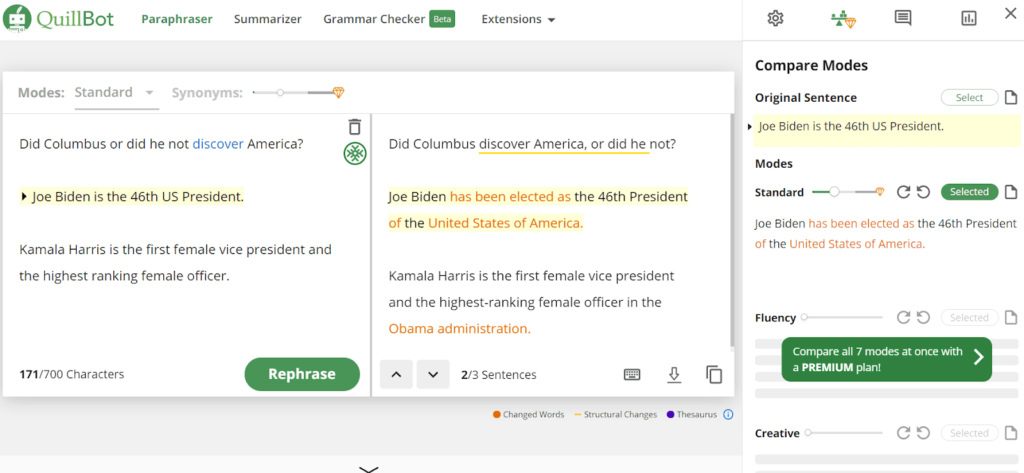This screenshot has height=473, width=1024.
Task: Click the QuillBot logo
Action: point(58,19)
